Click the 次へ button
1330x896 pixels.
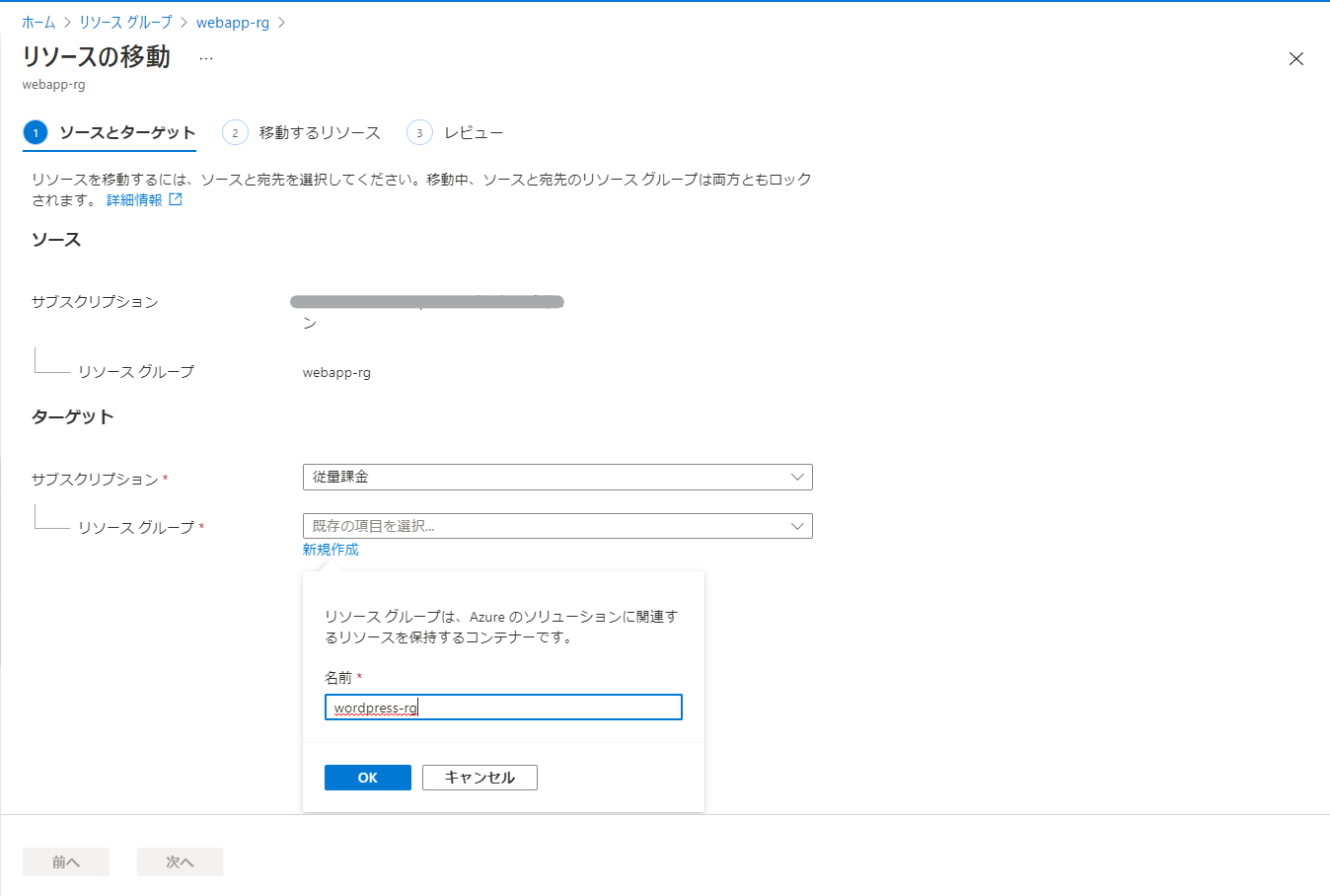pos(180,861)
